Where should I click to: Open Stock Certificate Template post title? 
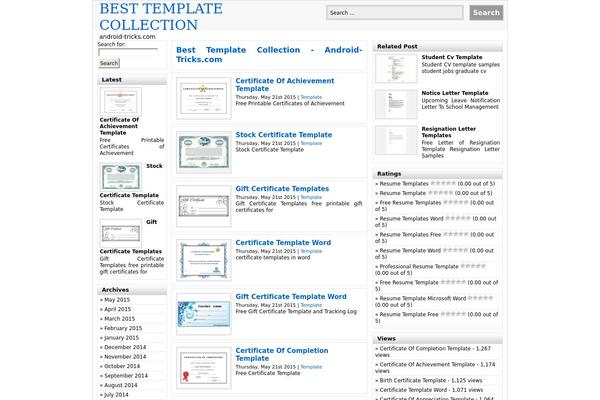[284, 135]
